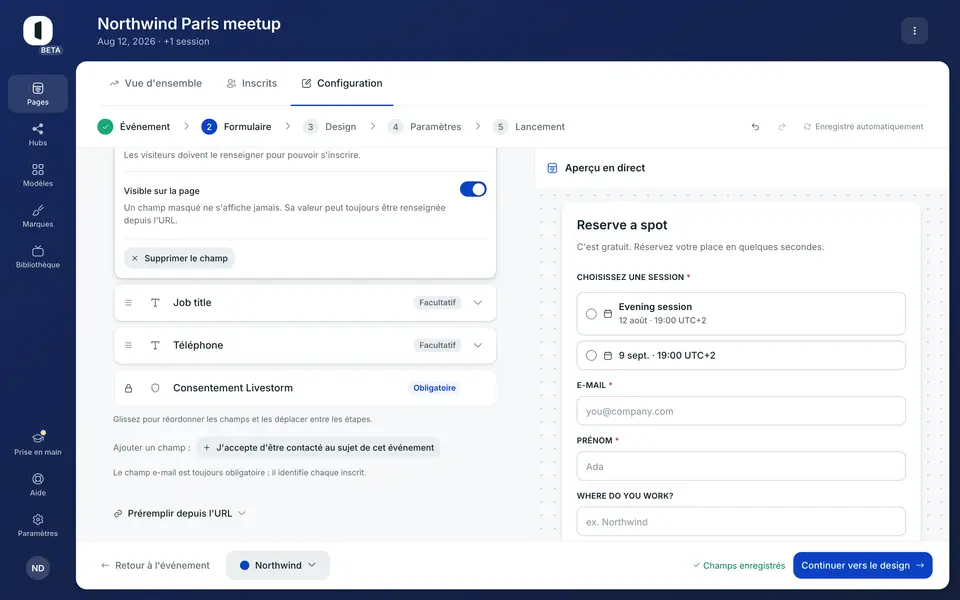Switch to the Inscrits tab
Image resolution: width=960 pixels, height=600 pixels.
point(252,83)
